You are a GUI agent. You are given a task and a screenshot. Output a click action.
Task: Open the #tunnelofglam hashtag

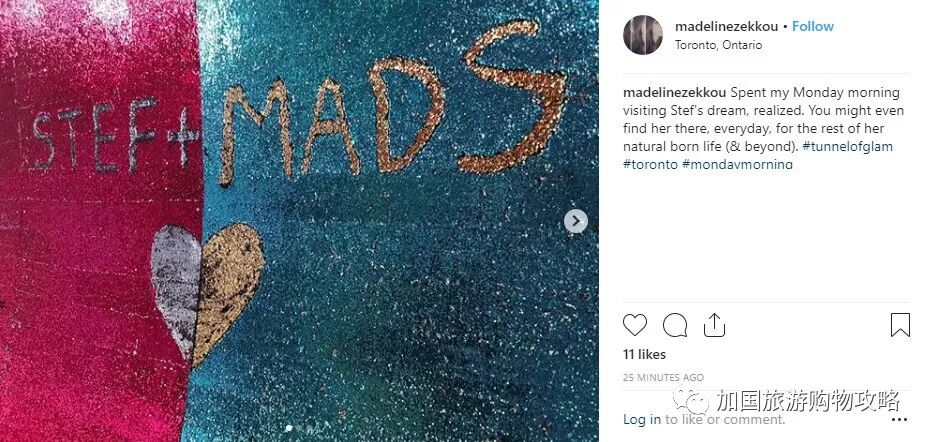848,147
